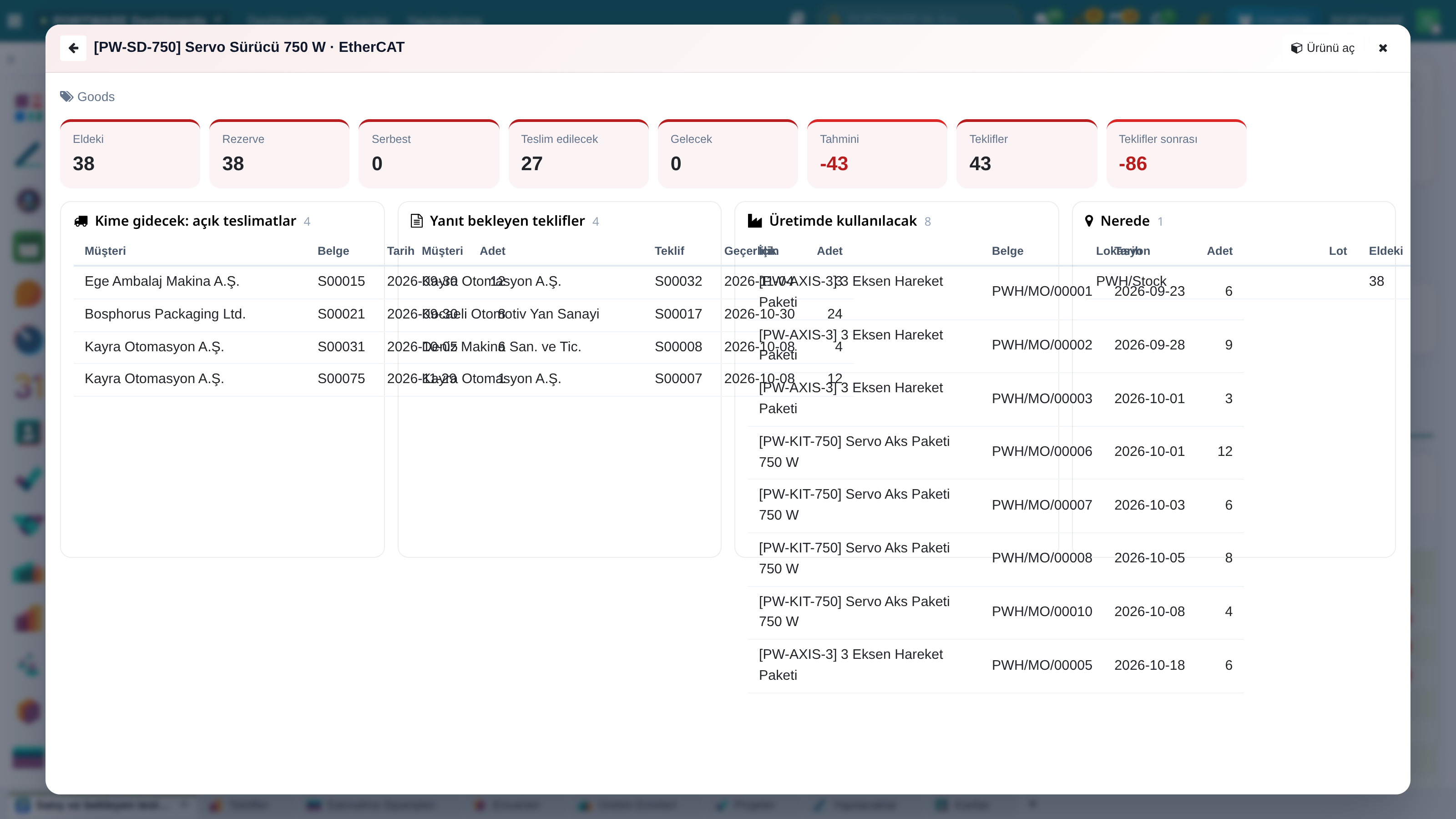Click the factory icon beside 'Üretimde kullanılacak'
The width and height of the screenshot is (1456, 819).
pos(754,221)
